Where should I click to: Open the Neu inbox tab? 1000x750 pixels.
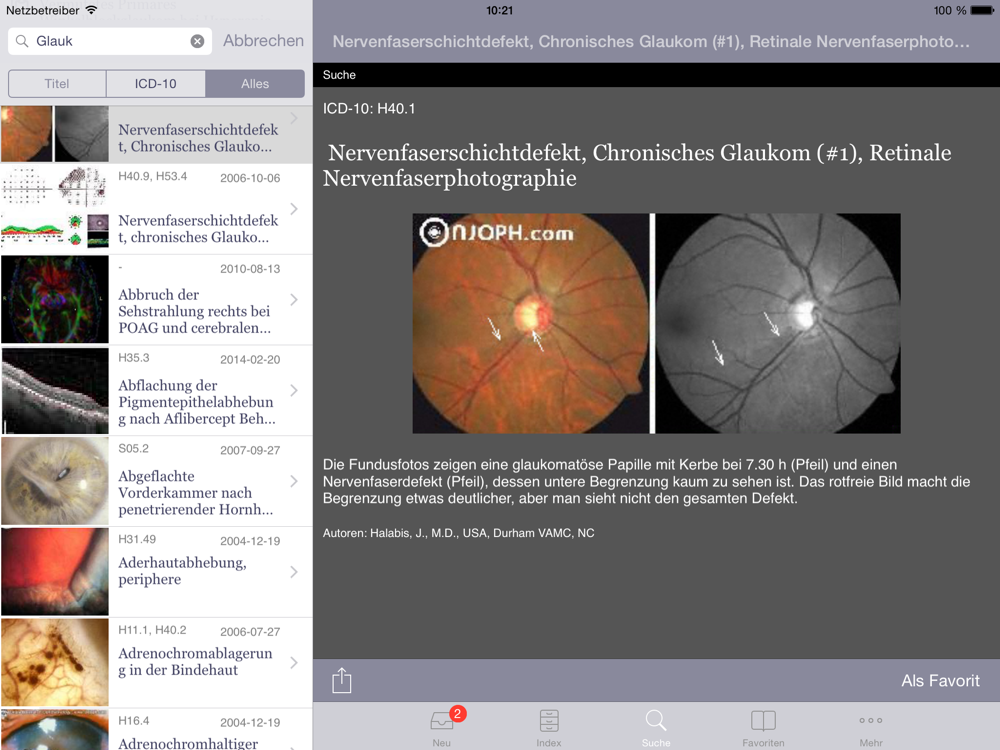[442, 726]
